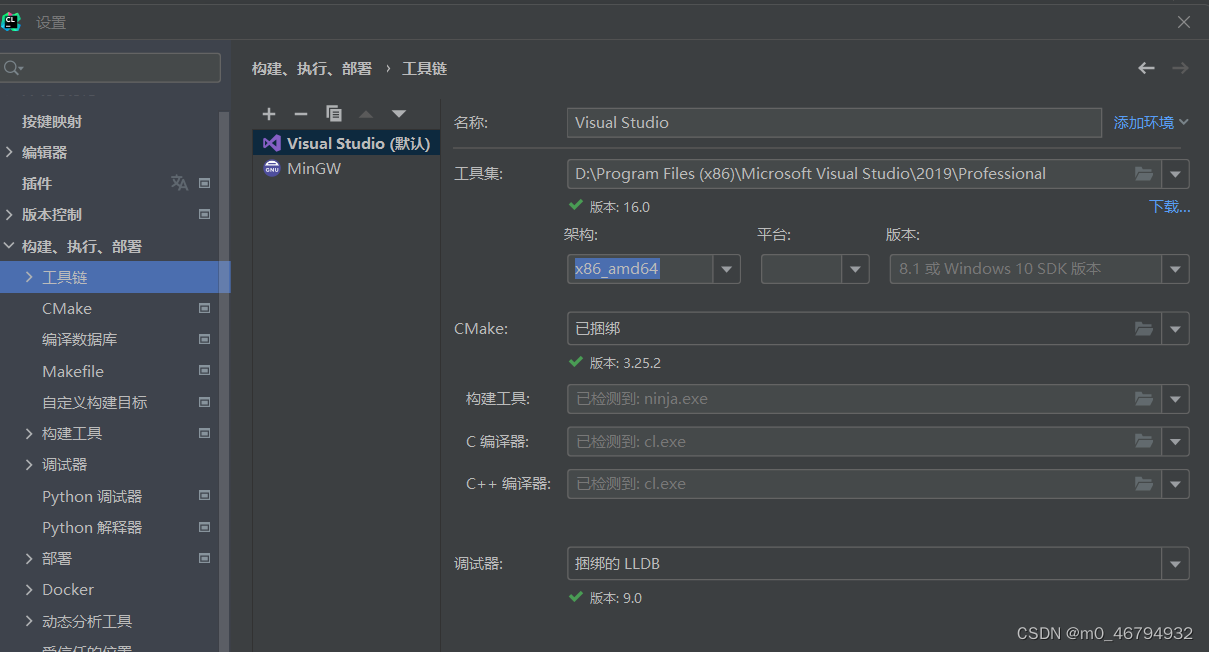Open the empty 平台 dropdown

pos(855,269)
